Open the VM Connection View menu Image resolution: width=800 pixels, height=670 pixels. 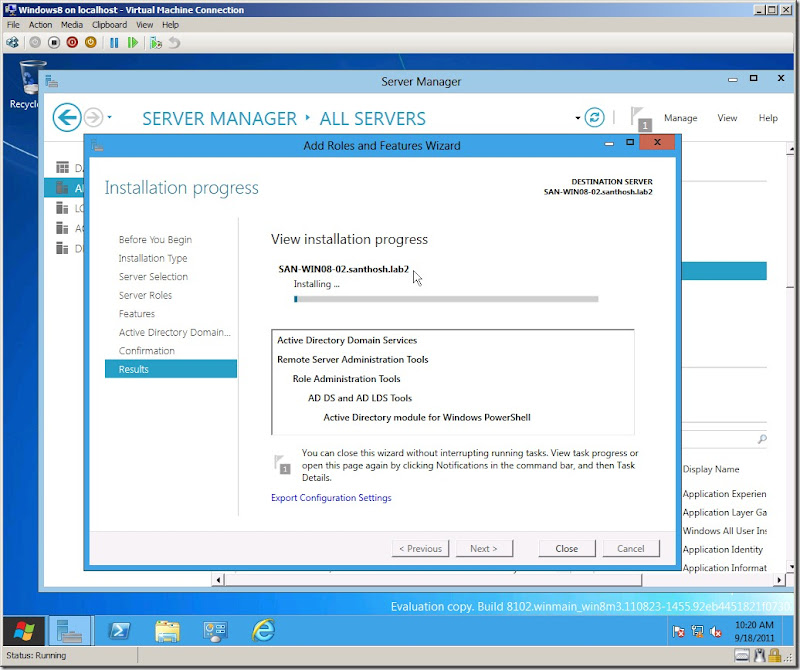coord(144,24)
